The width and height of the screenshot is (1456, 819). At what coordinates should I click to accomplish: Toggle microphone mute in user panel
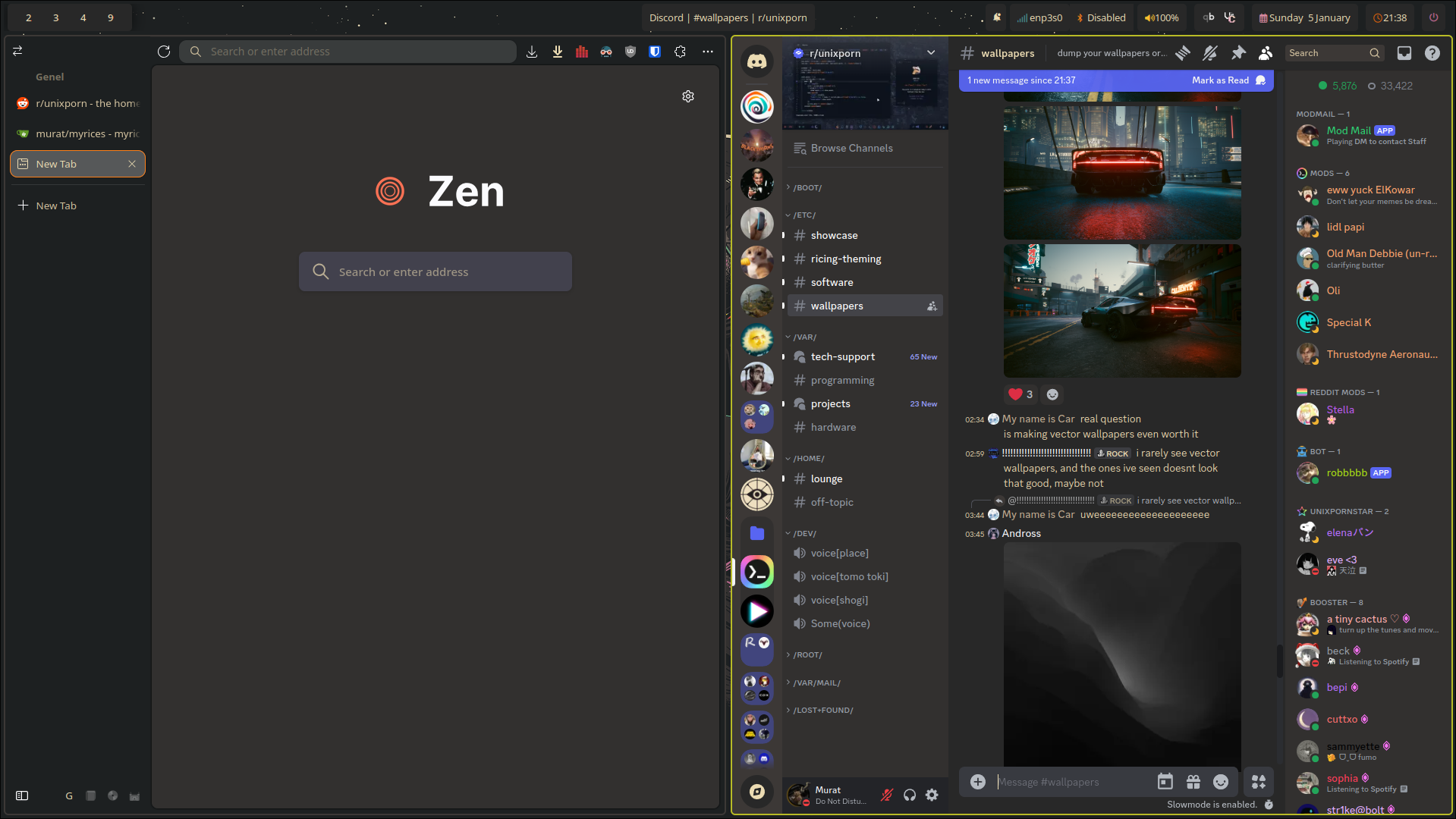pyautogui.click(x=887, y=795)
